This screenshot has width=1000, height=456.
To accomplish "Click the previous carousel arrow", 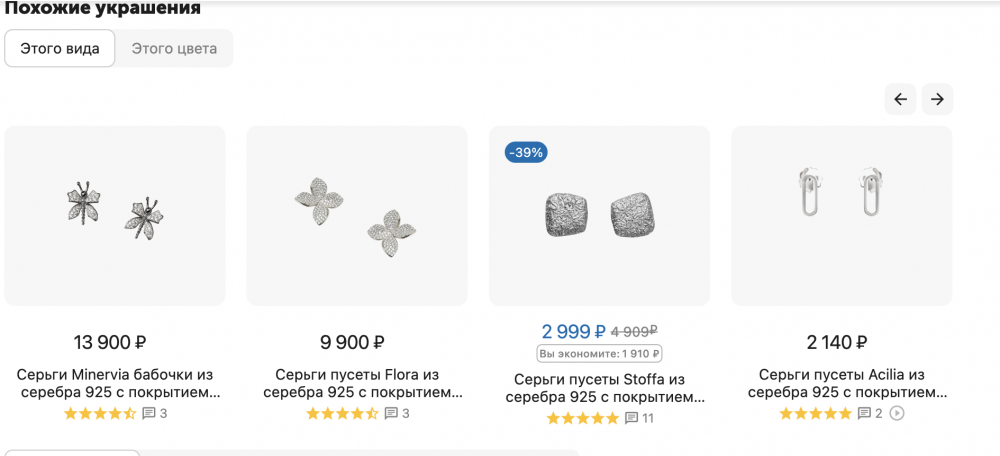I will coord(900,99).
